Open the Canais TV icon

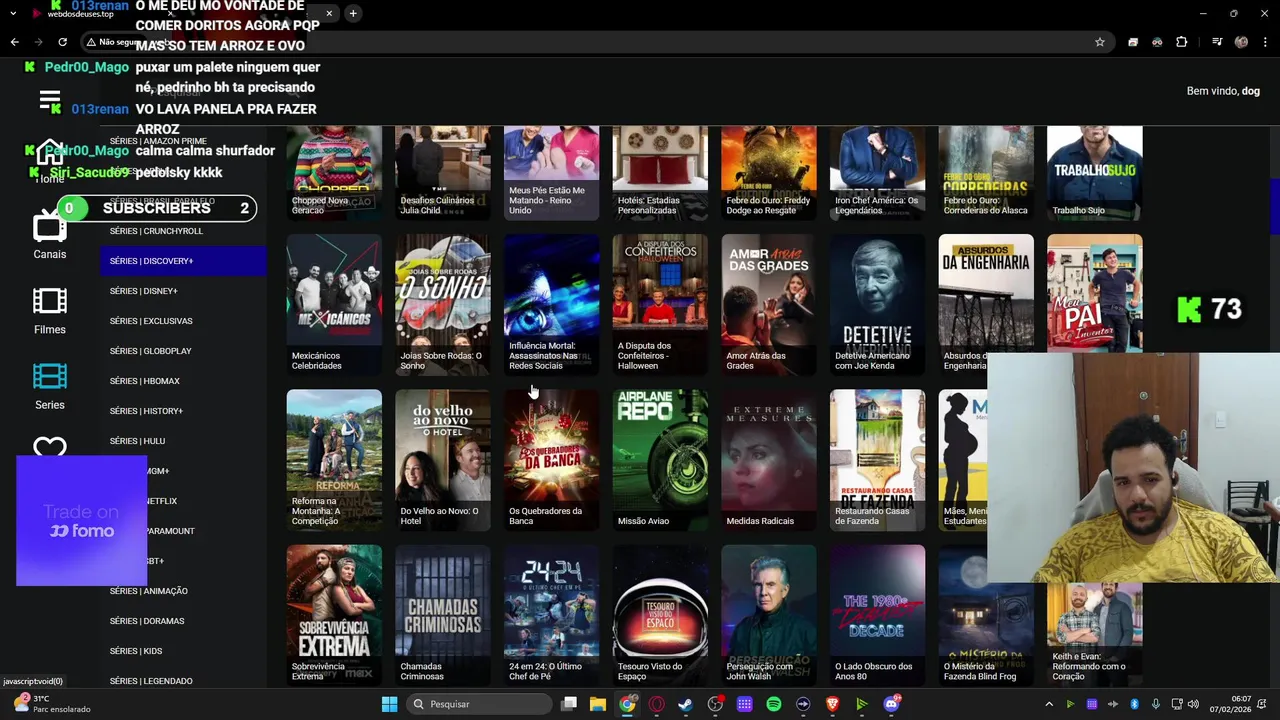pos(50,227)
